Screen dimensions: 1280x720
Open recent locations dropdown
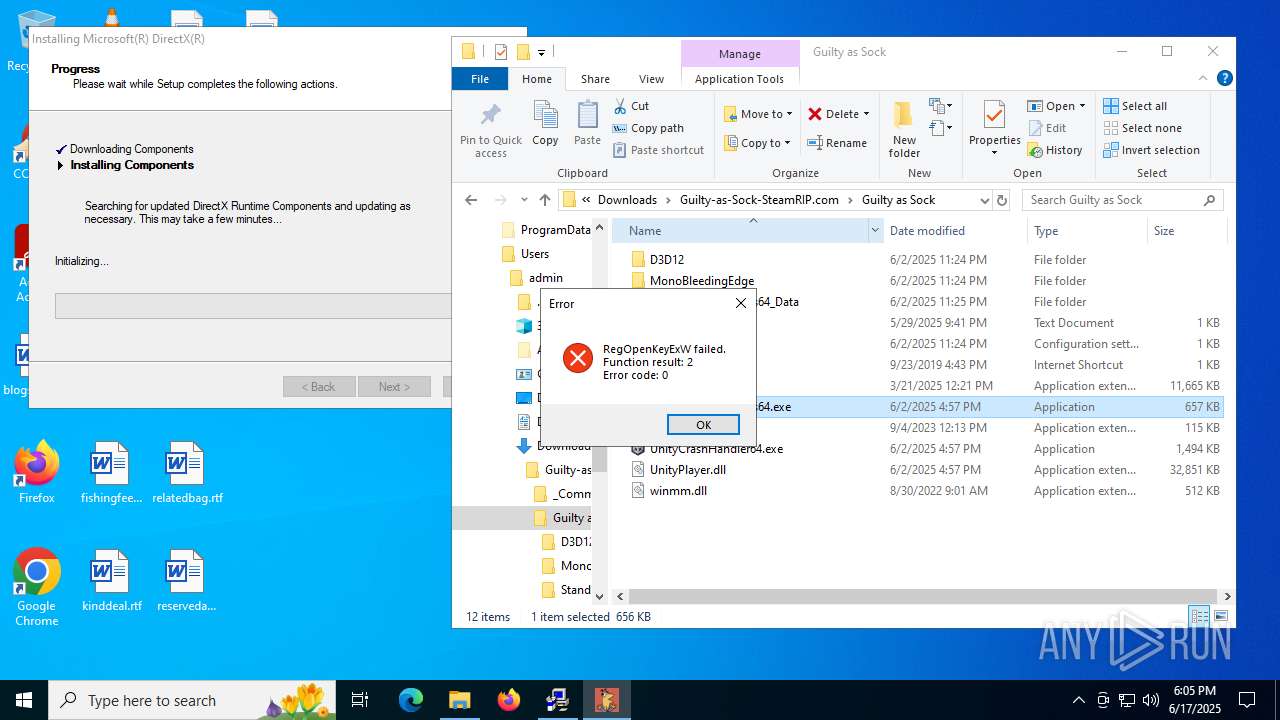coord(524,200)
